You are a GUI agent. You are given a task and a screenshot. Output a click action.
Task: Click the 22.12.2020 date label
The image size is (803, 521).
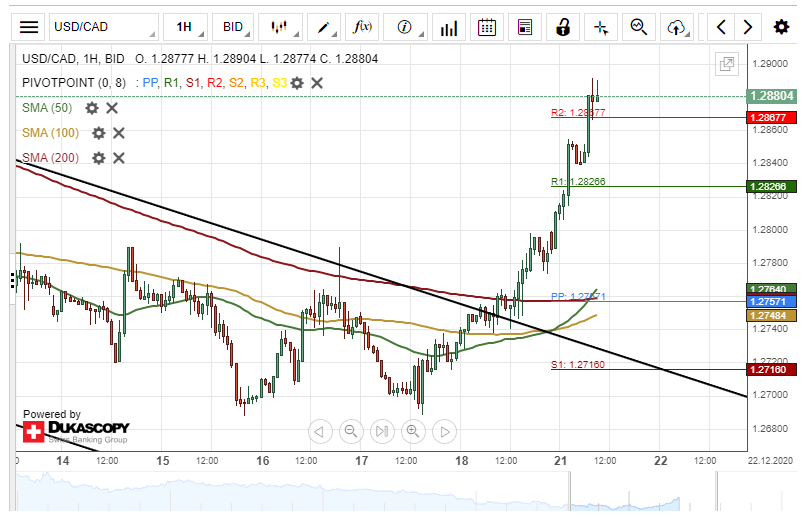(x=770, y=461)
